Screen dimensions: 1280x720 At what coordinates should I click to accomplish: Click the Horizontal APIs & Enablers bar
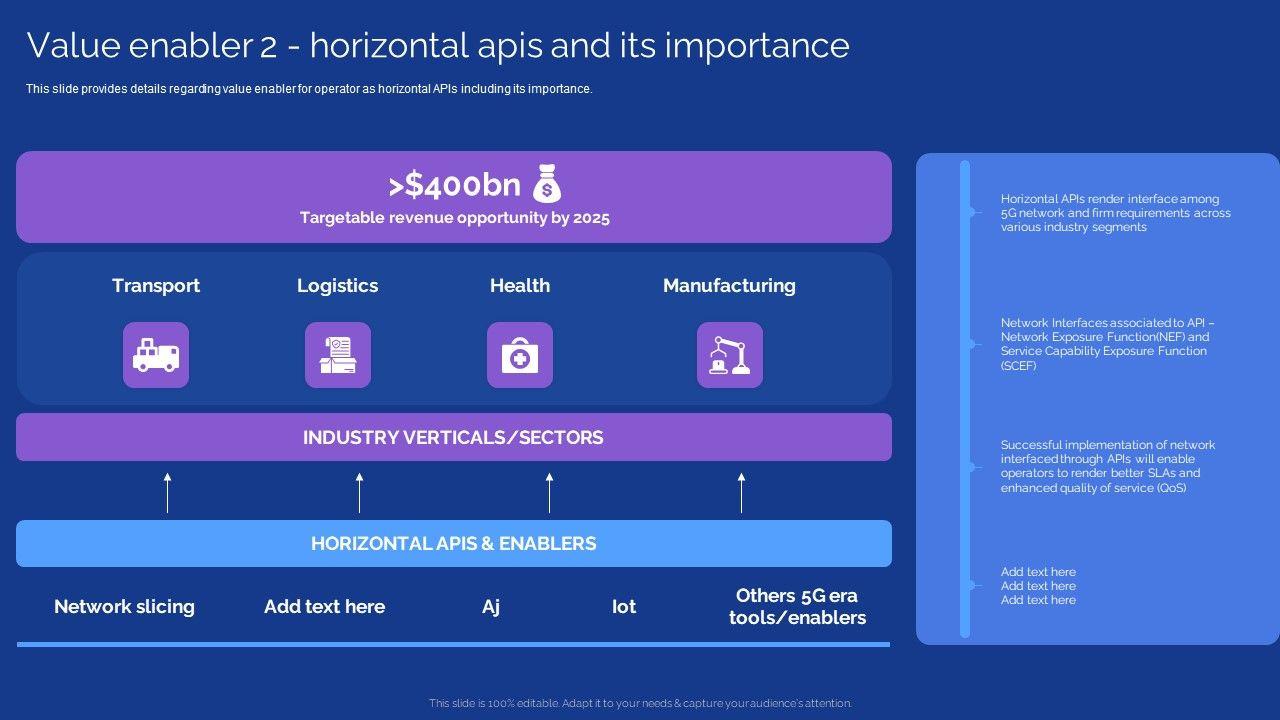tap(453, 543)
